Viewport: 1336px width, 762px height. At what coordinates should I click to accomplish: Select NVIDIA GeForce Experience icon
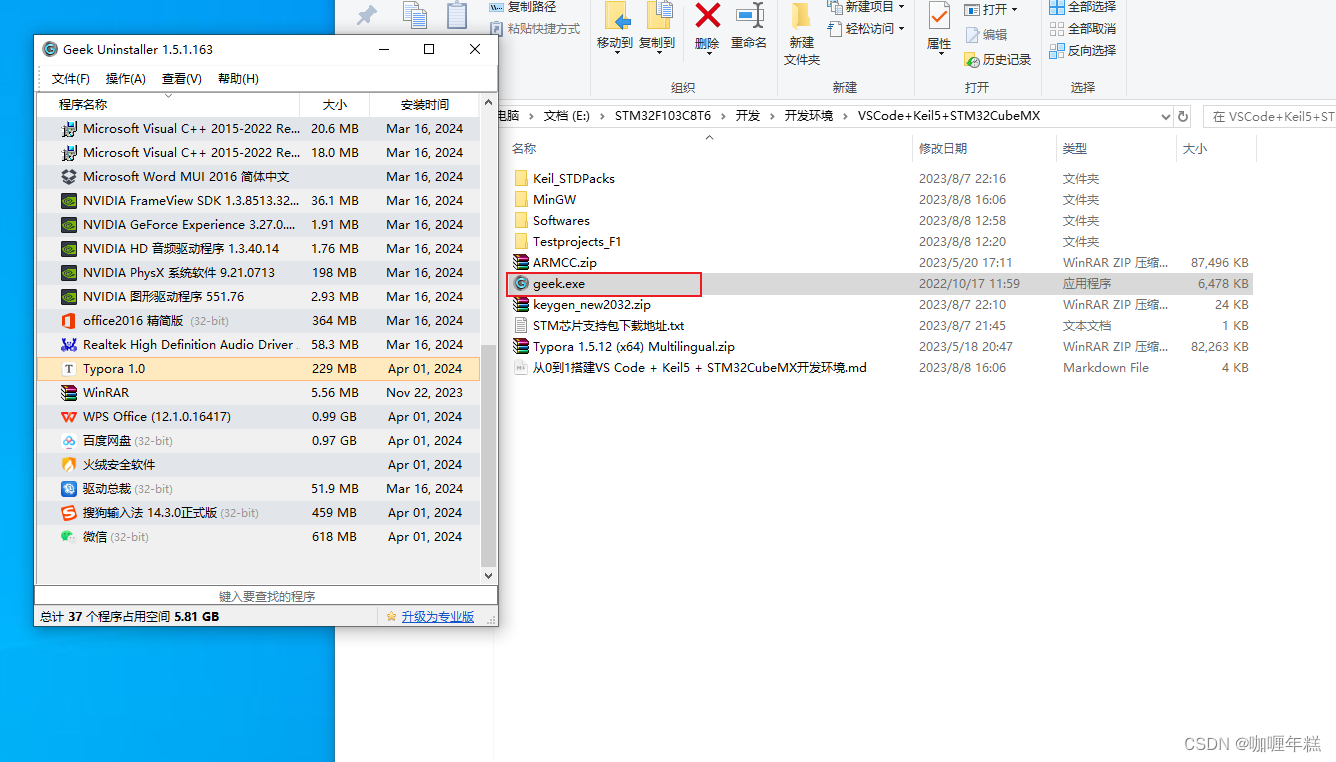coord(69,225)
